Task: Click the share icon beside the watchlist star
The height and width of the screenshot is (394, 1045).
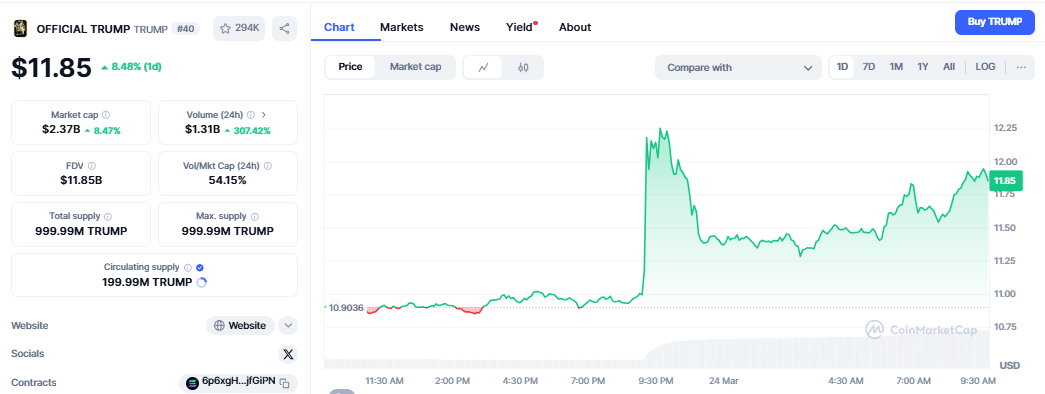Action: pos(285,28)
